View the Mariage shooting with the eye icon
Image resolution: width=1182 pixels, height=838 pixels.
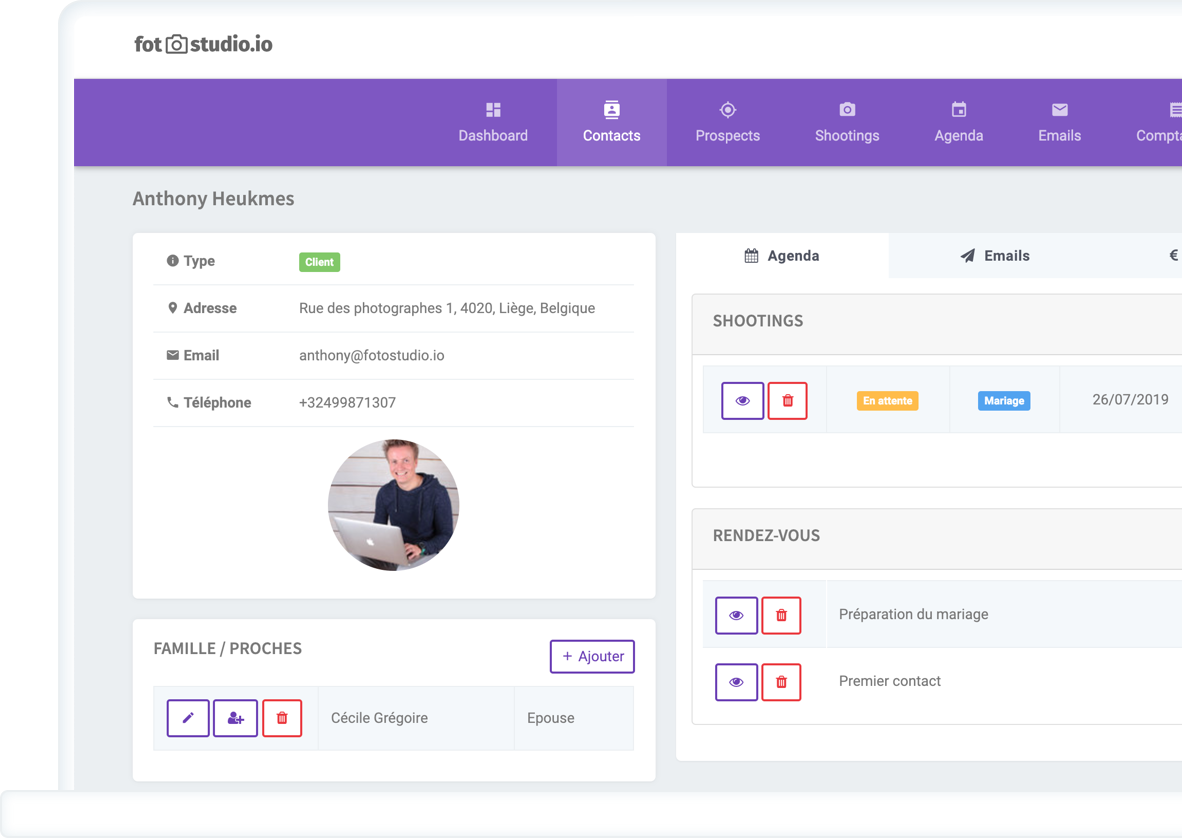(742, 401)
